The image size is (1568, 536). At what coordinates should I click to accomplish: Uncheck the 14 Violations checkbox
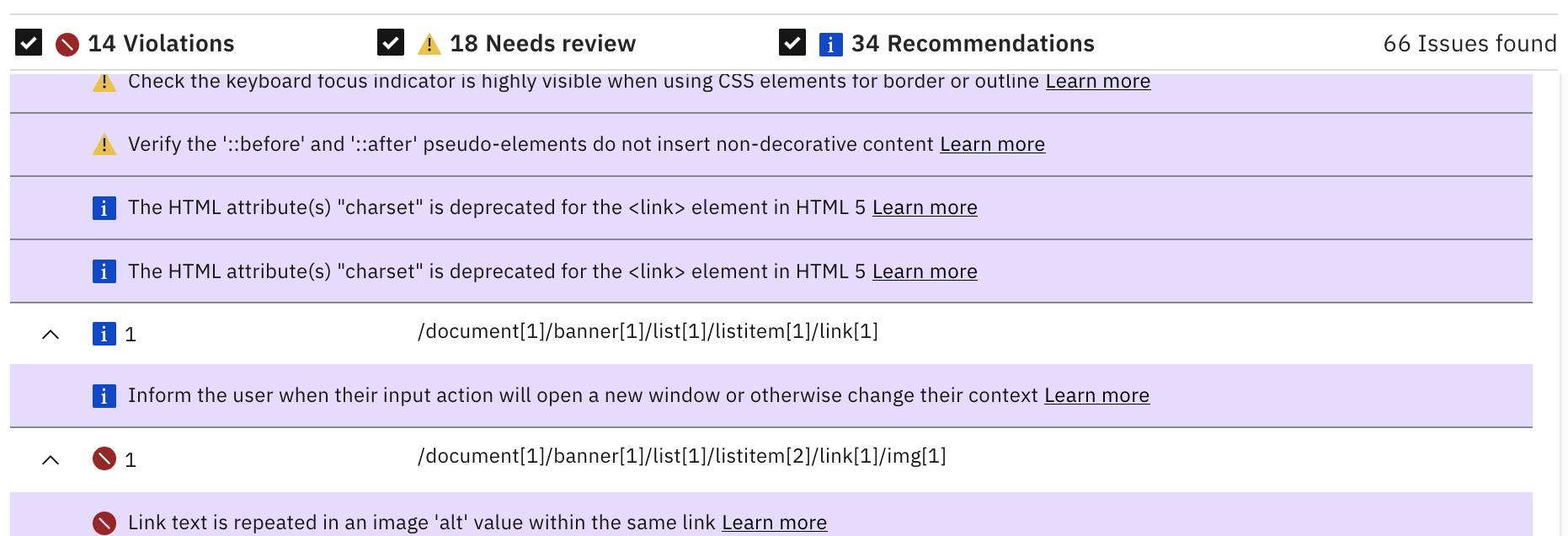(28, 42)
